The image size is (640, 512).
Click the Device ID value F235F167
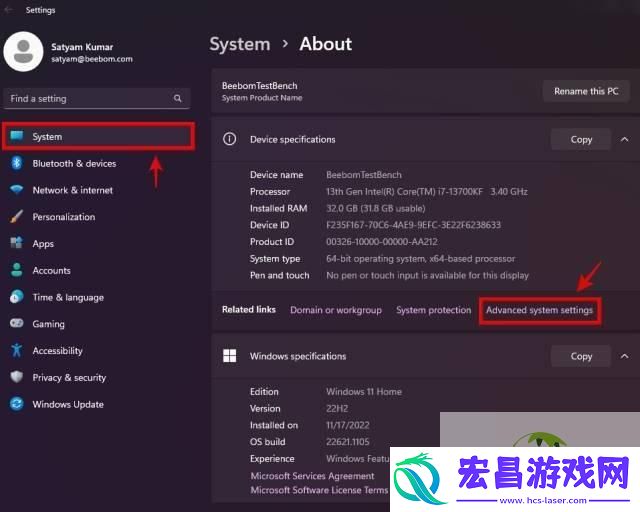coord(413,225)
